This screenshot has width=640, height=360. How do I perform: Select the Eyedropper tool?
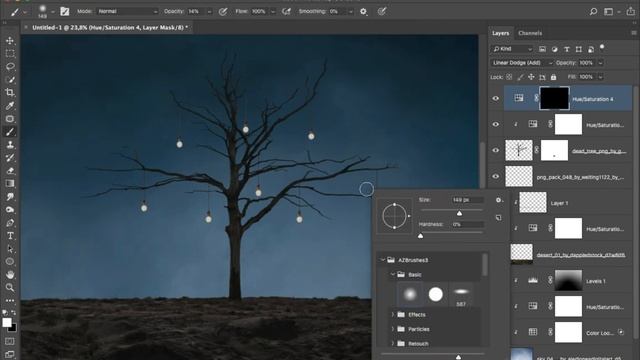click(10, 106)
